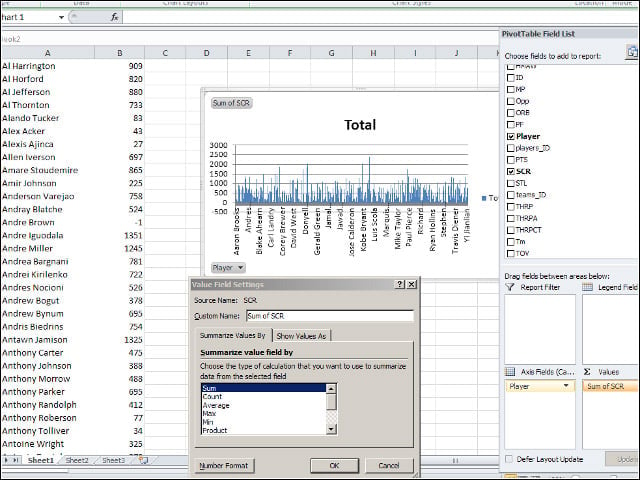Select Product in calculation list

[x=264, y=430]
